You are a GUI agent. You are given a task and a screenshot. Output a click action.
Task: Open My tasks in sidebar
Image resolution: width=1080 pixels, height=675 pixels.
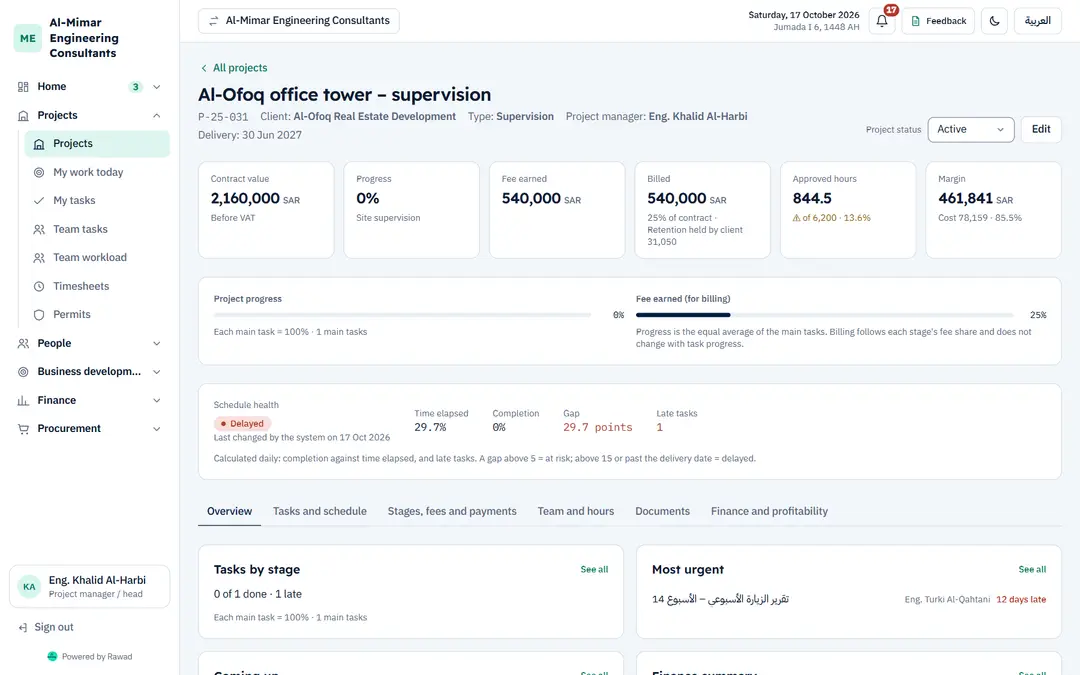point(97,200)
